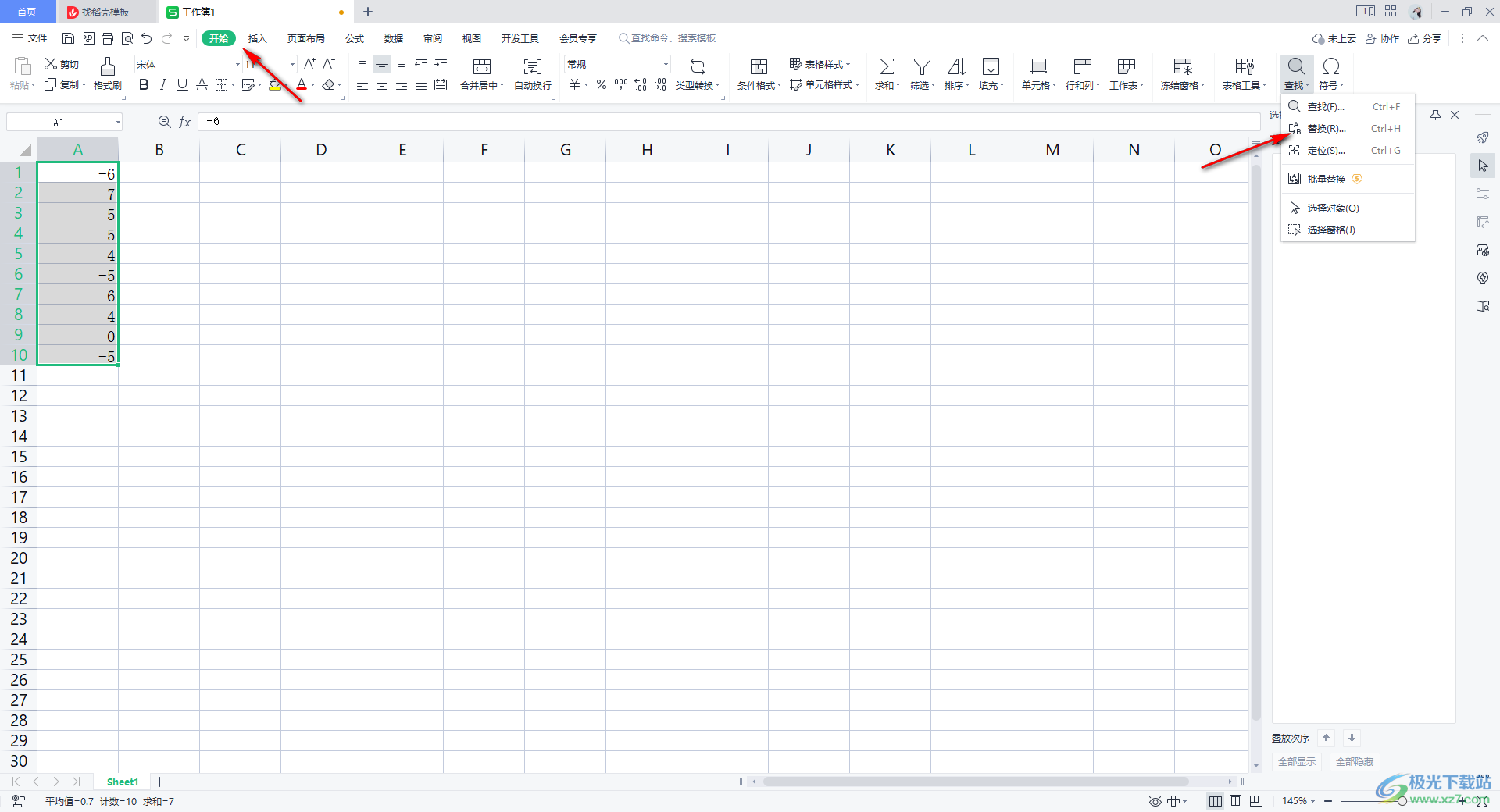Toggle eye protection mode in status bar

click(x=1155, y=801)
